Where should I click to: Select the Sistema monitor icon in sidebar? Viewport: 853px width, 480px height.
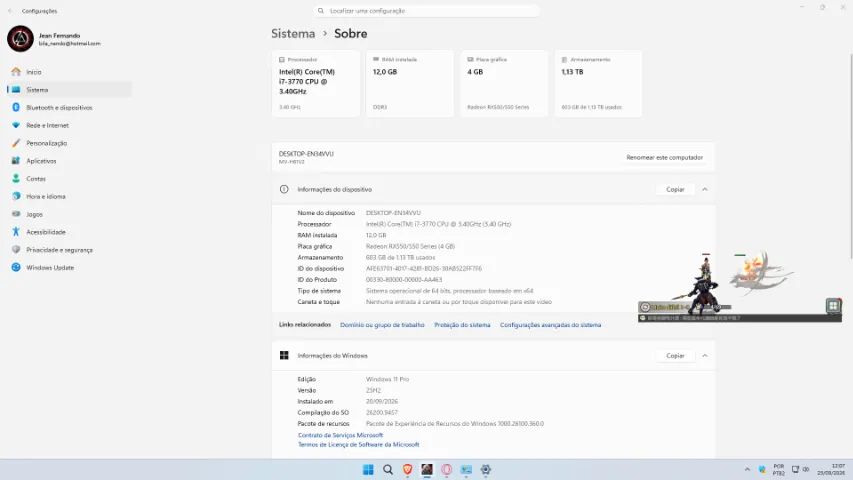pos(16,90)
